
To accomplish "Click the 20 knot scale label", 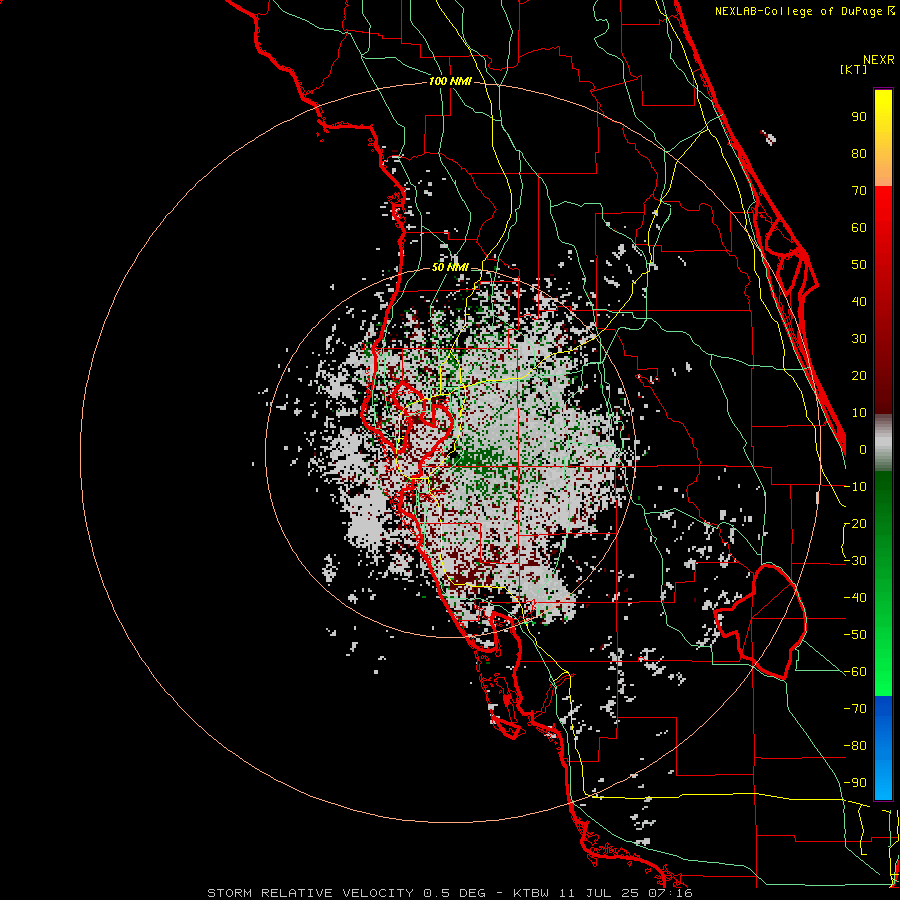I will (x=859, y=375).
